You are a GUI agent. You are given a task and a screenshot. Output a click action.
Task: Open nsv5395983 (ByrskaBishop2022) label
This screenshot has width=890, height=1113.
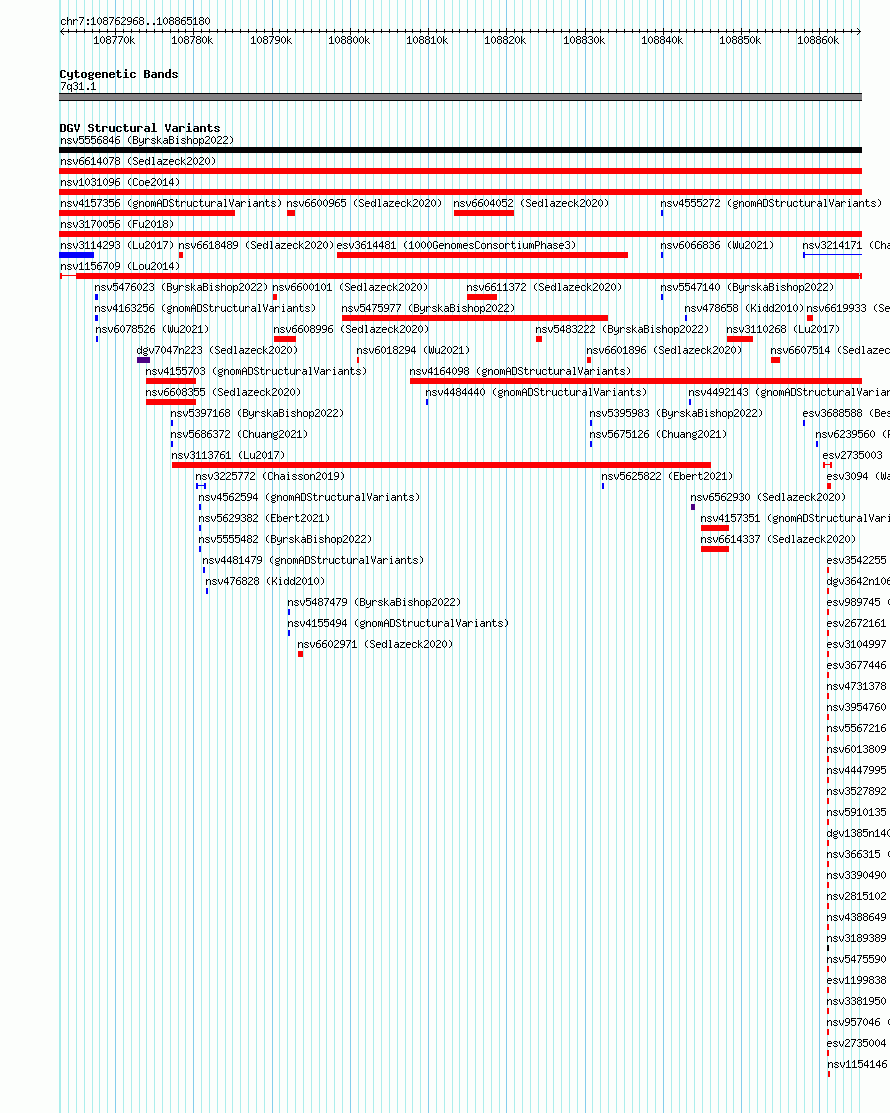point(676,413)
